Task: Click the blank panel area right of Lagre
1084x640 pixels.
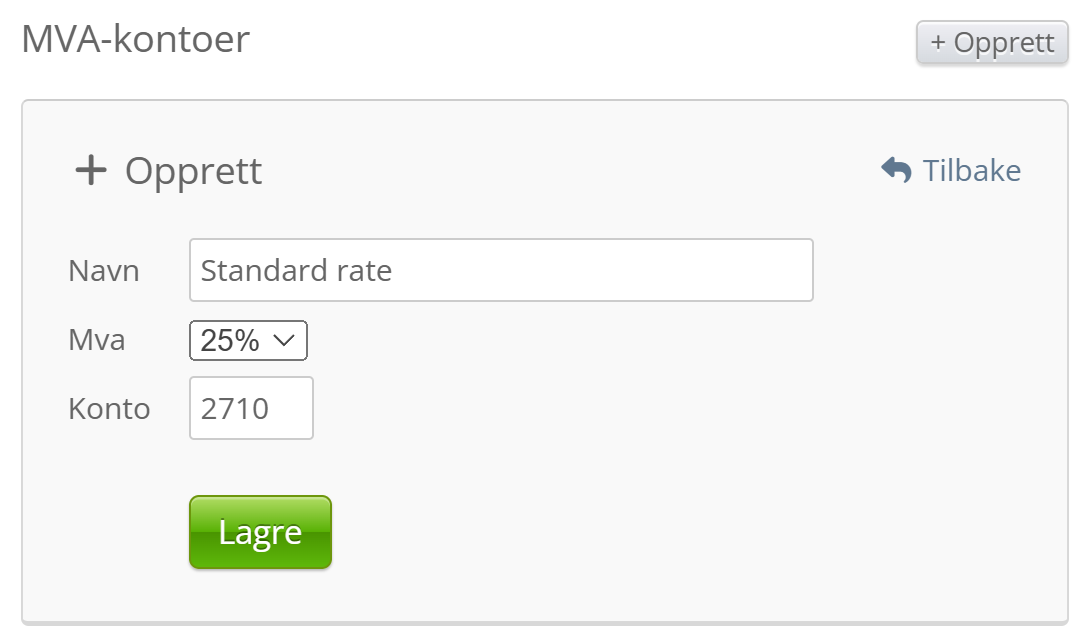Action: click(x=650, y=532)
